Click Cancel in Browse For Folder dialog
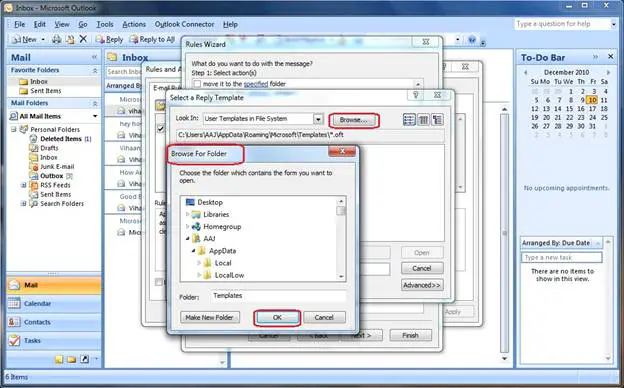 click(x=324, y=317)
